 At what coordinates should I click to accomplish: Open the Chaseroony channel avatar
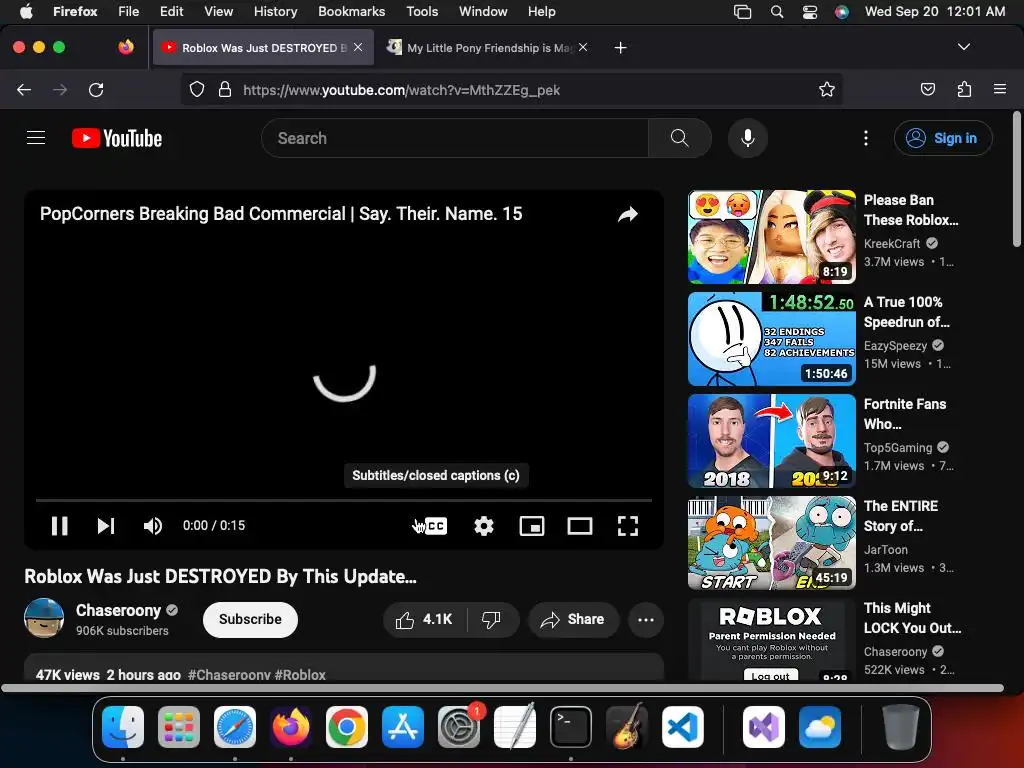pyautogui.click(x=44, y=618)
